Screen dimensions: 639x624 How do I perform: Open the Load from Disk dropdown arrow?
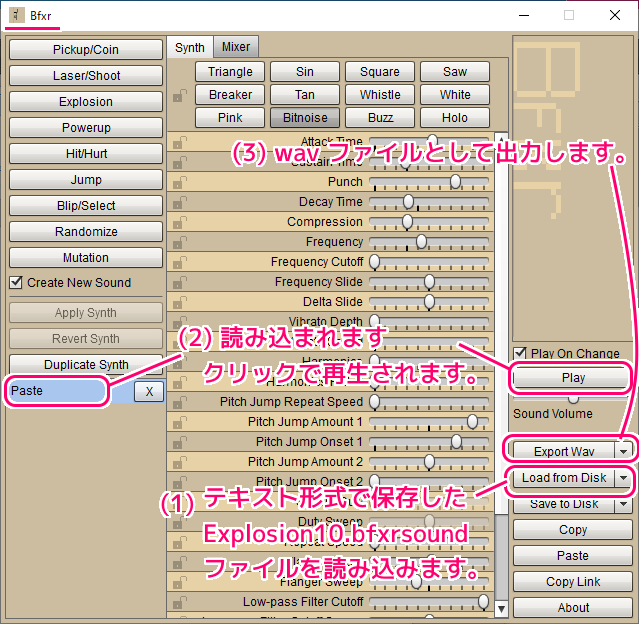(623, 477)
